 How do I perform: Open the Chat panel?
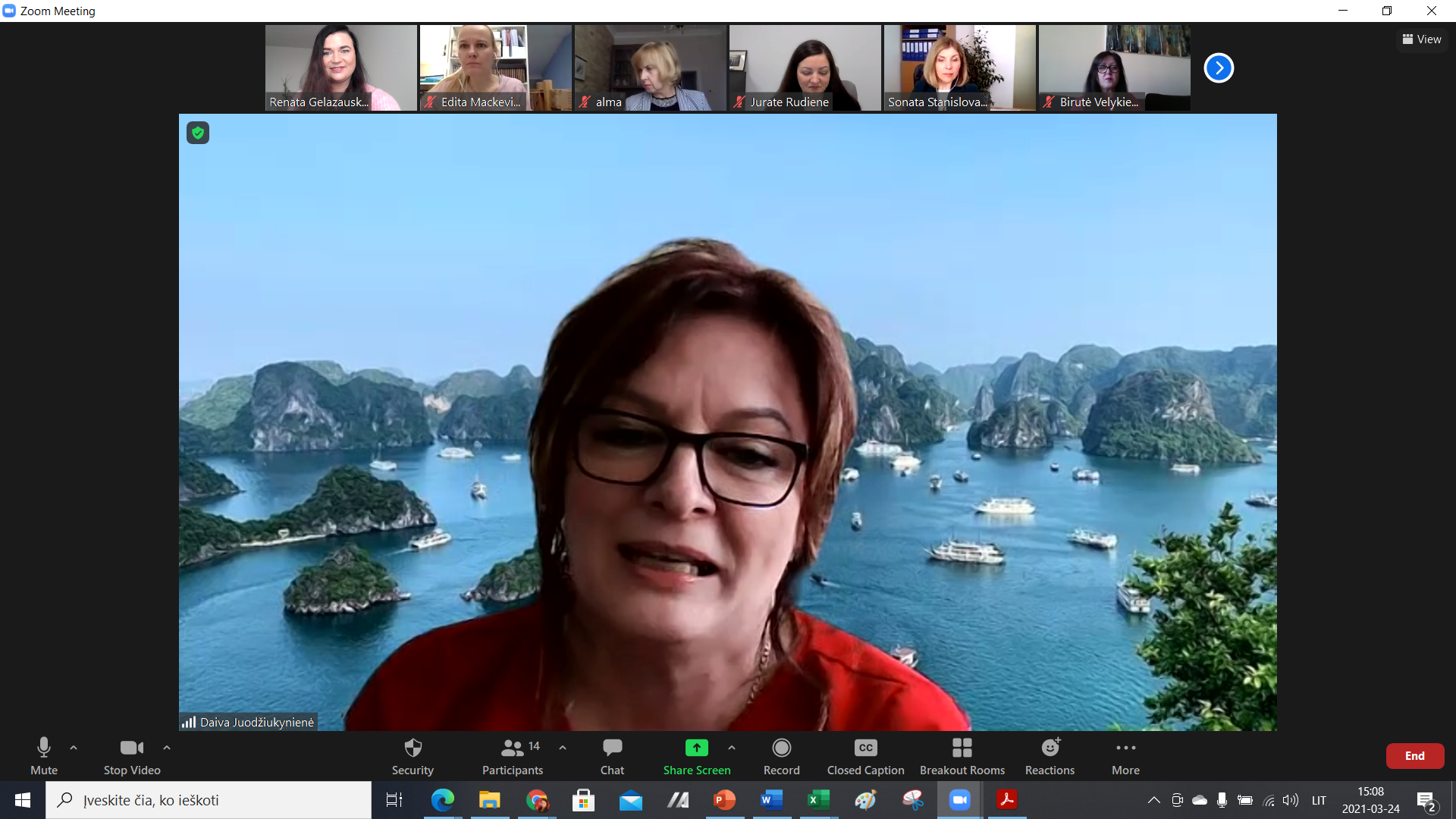(x=612, y=756)
